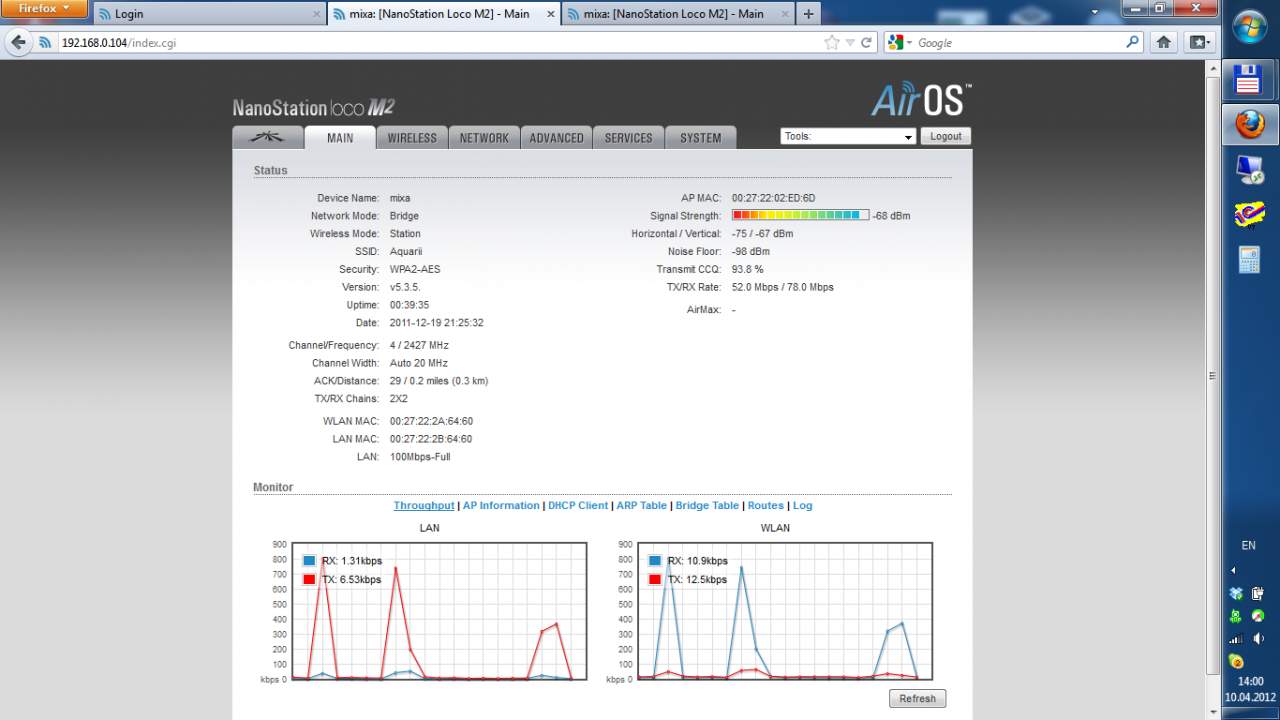Open the Tools dropdown in AirOS
Image resolution: width=1280 pixels, height=720 pixels.
pyautogui.click(x=848, y=136)
